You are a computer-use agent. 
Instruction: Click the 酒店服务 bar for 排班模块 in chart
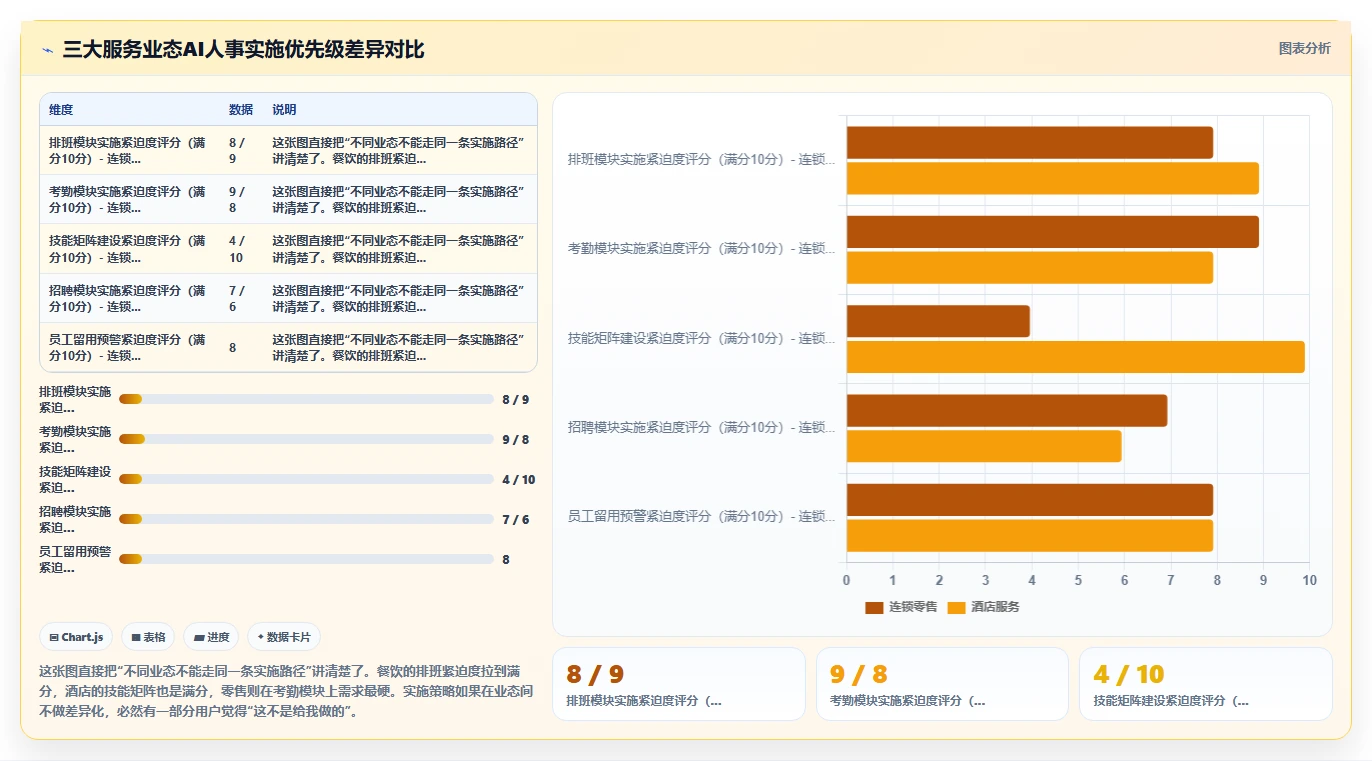click(1053, 178)
